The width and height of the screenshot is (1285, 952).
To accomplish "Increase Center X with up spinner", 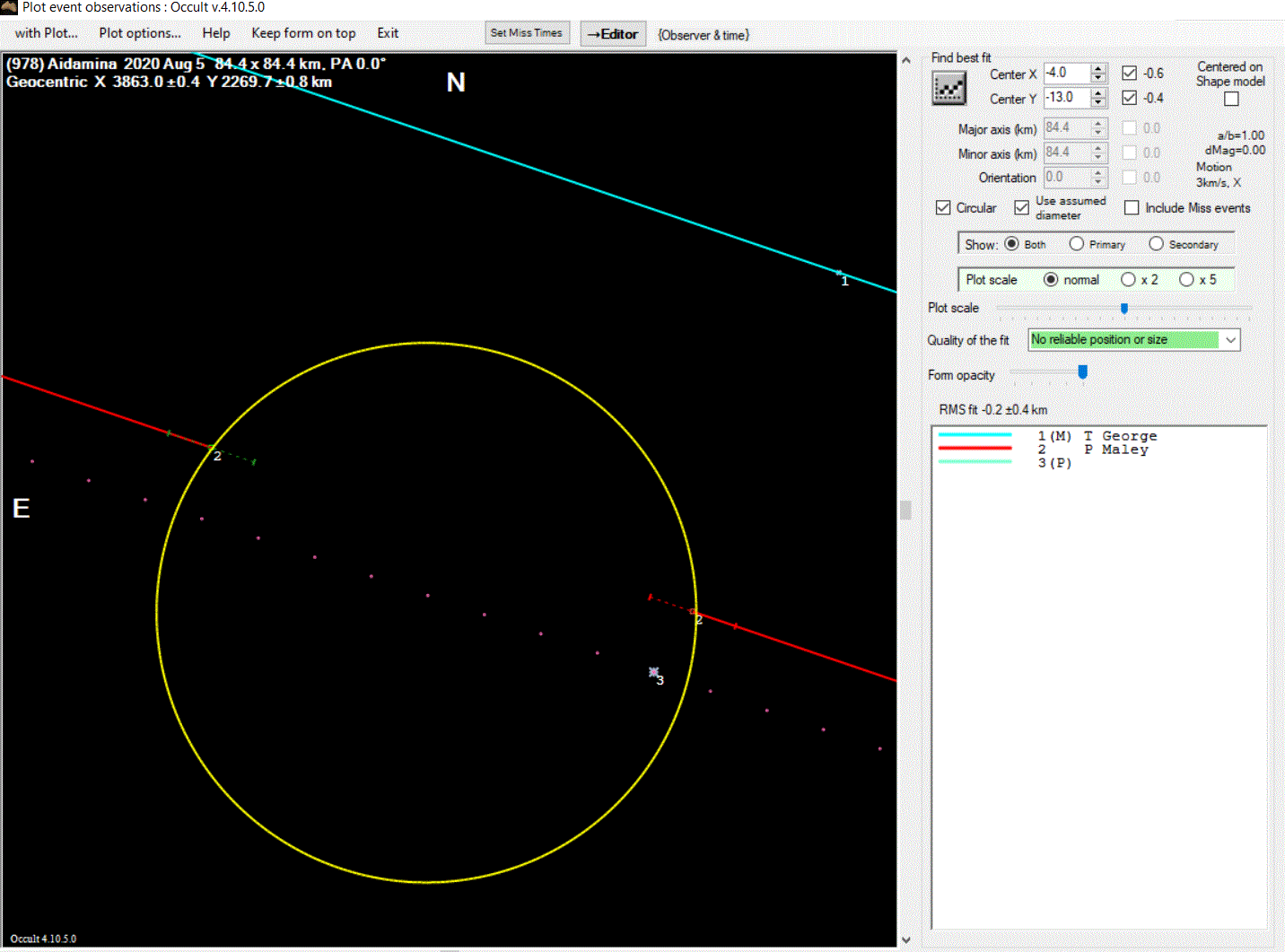I will coord(1098,69).
